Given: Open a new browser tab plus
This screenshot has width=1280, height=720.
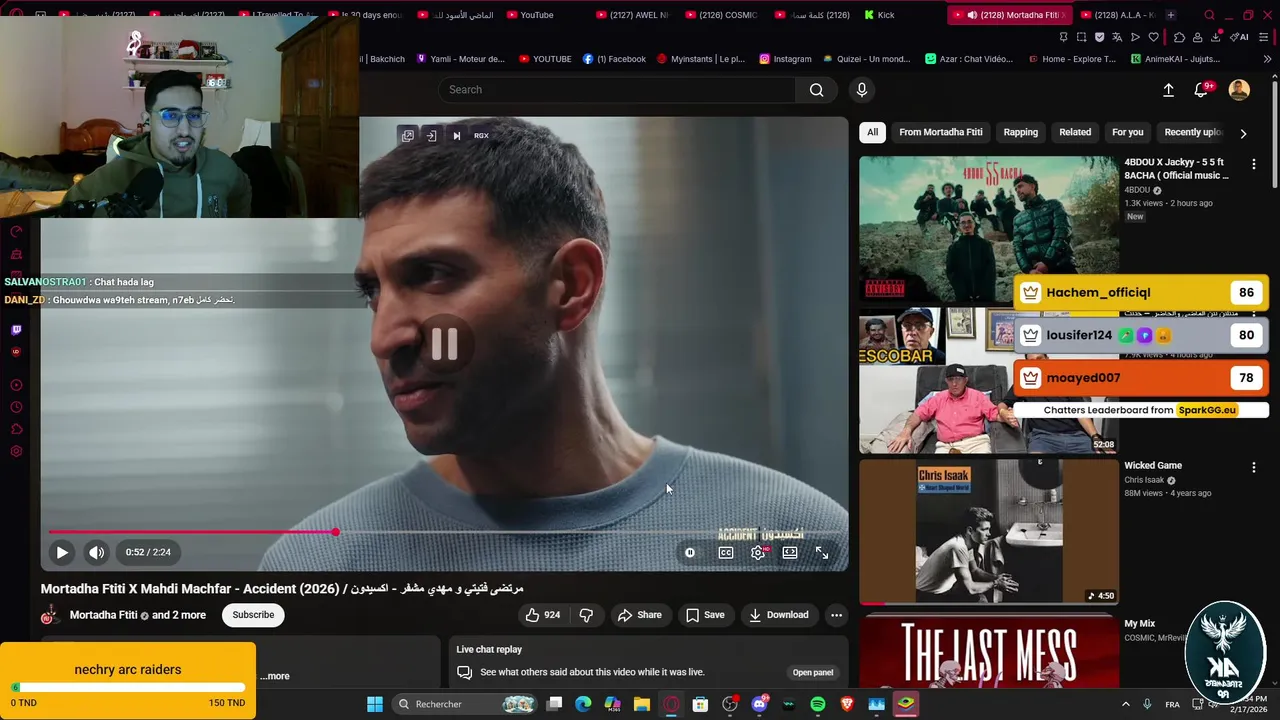Looking at the screenshot, I should pos(1171,15).
